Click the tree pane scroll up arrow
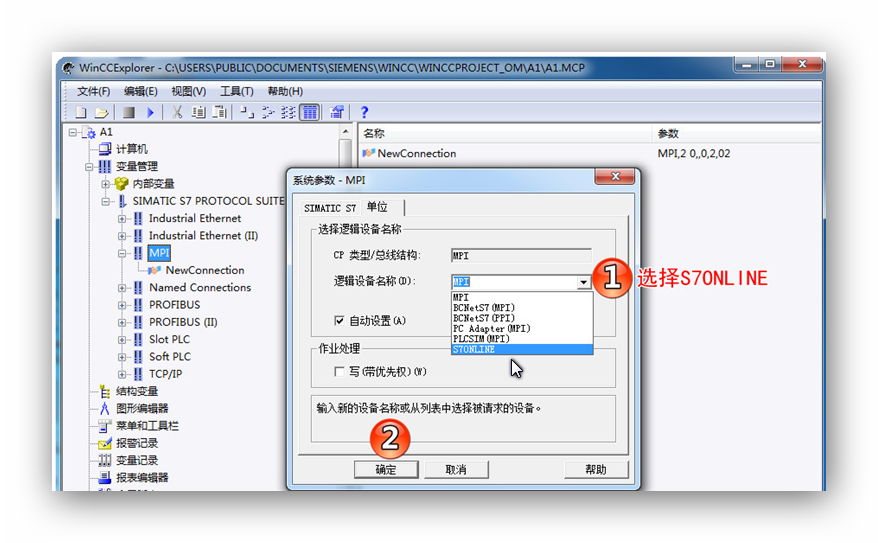The width and height of the screenshot is (878, 543). click(x=345, y=132)
